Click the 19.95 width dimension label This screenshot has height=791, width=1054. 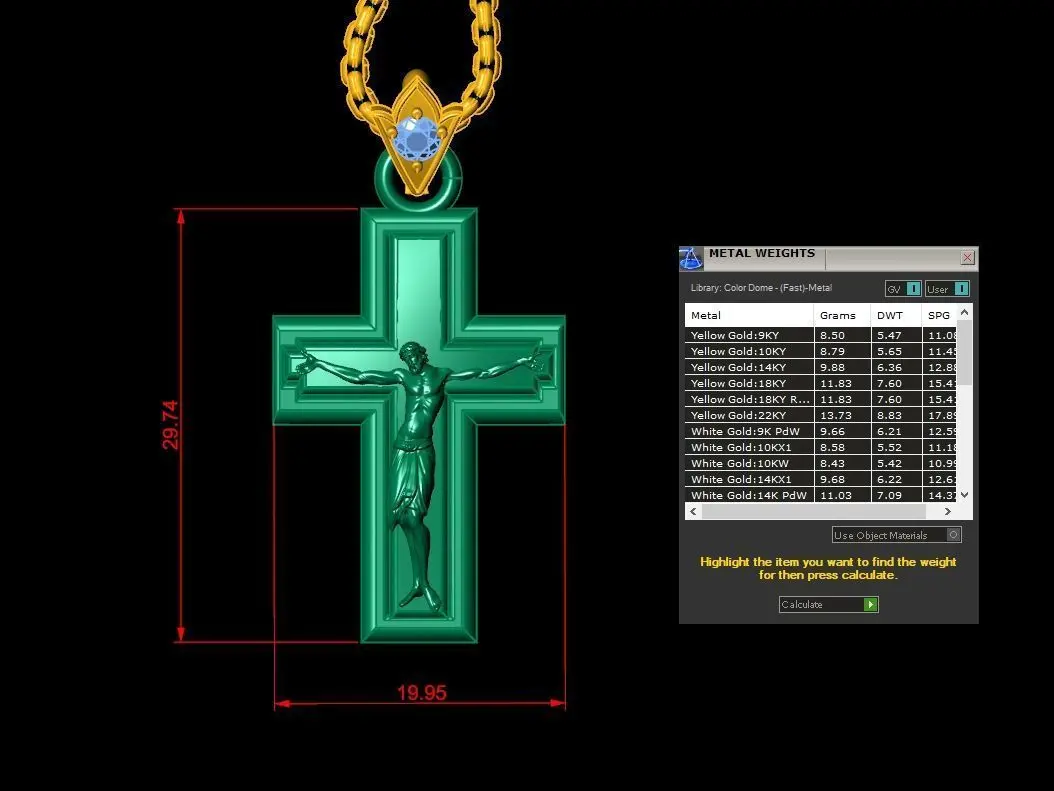point(421,693)
